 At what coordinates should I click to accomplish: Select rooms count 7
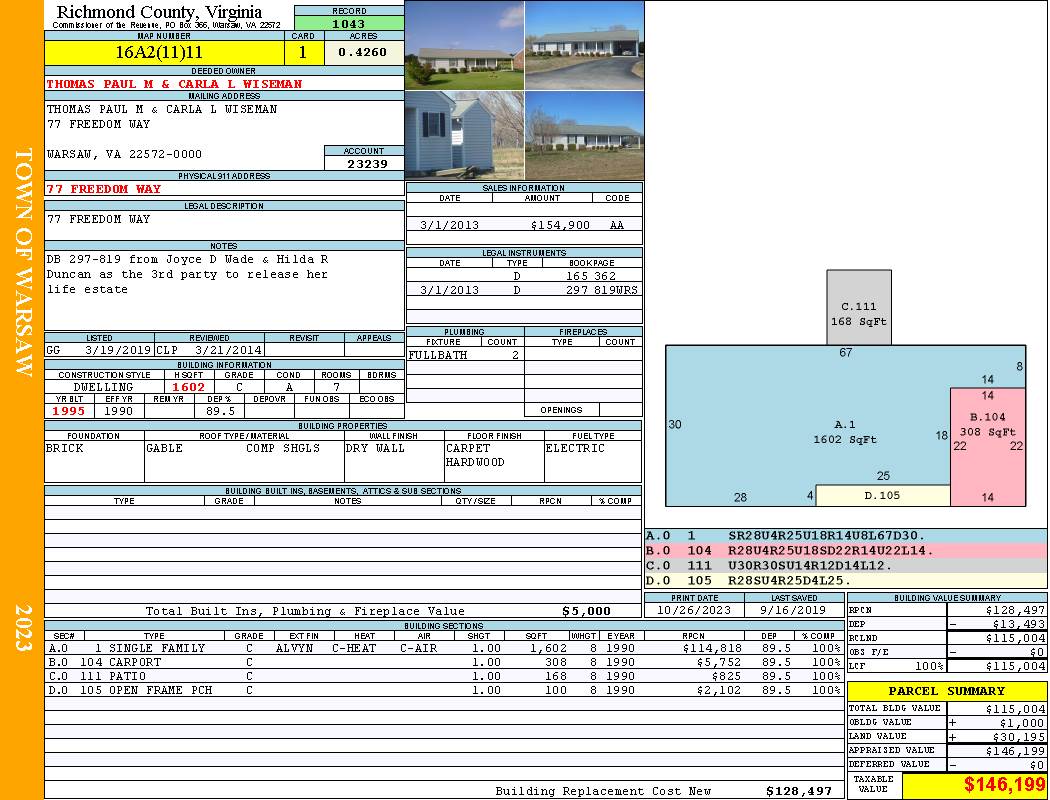pyautogui.click(x=336, y=387)
